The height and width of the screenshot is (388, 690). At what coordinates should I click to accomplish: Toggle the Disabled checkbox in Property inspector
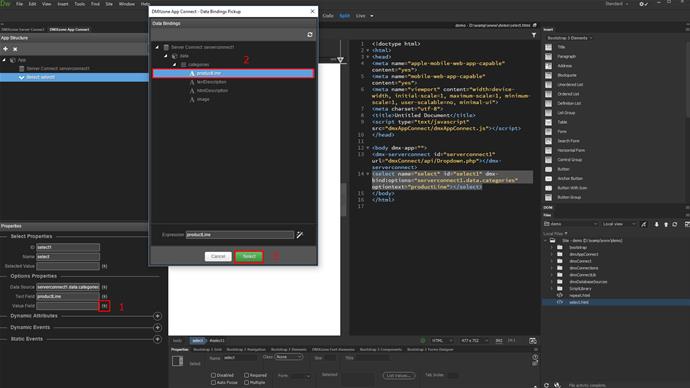coord(213,375)
